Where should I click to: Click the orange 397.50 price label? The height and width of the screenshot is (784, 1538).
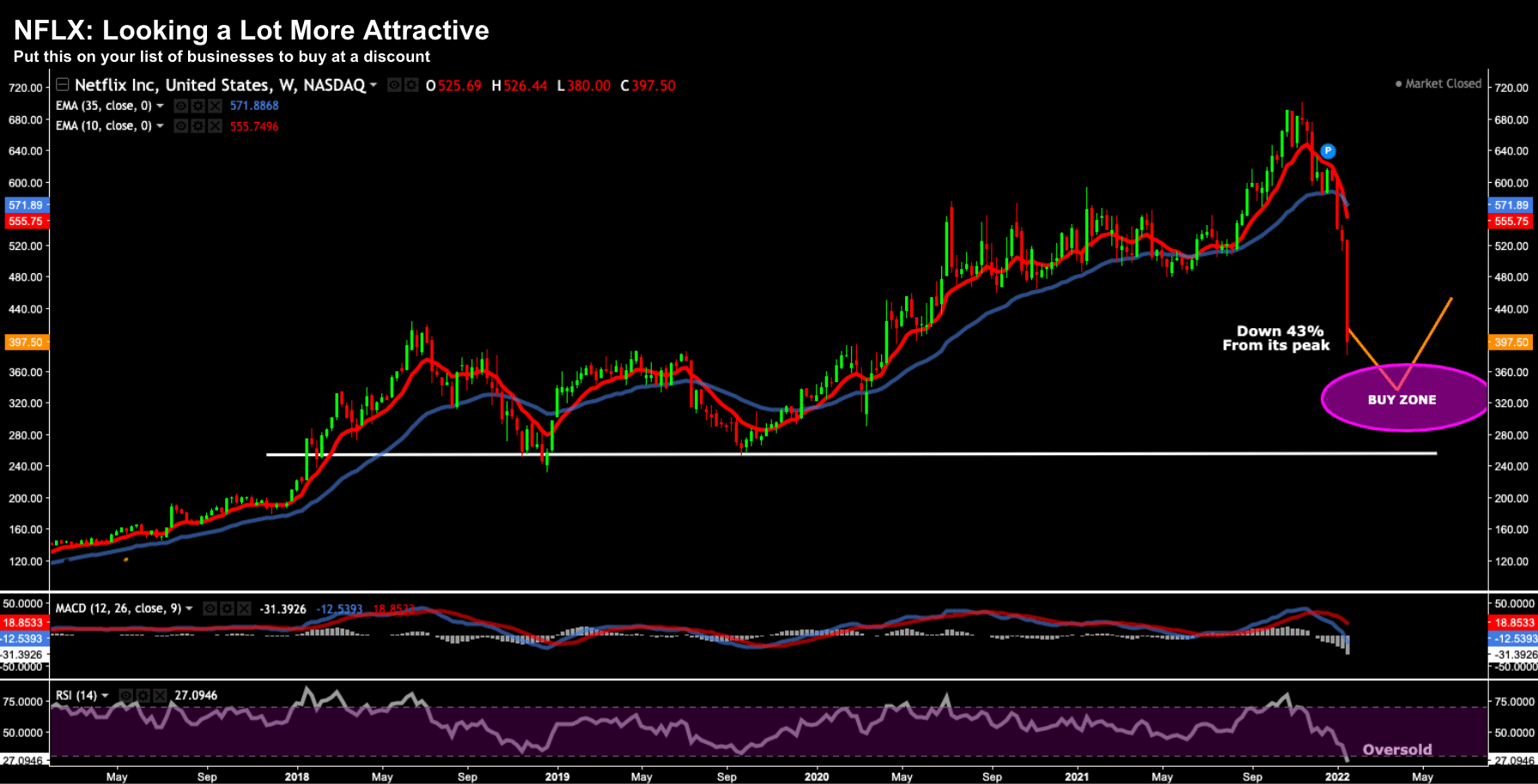1511,342
